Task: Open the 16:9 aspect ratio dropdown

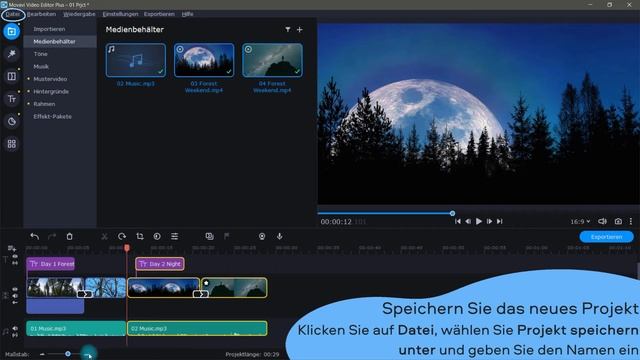Action: [x=580, y=221]
